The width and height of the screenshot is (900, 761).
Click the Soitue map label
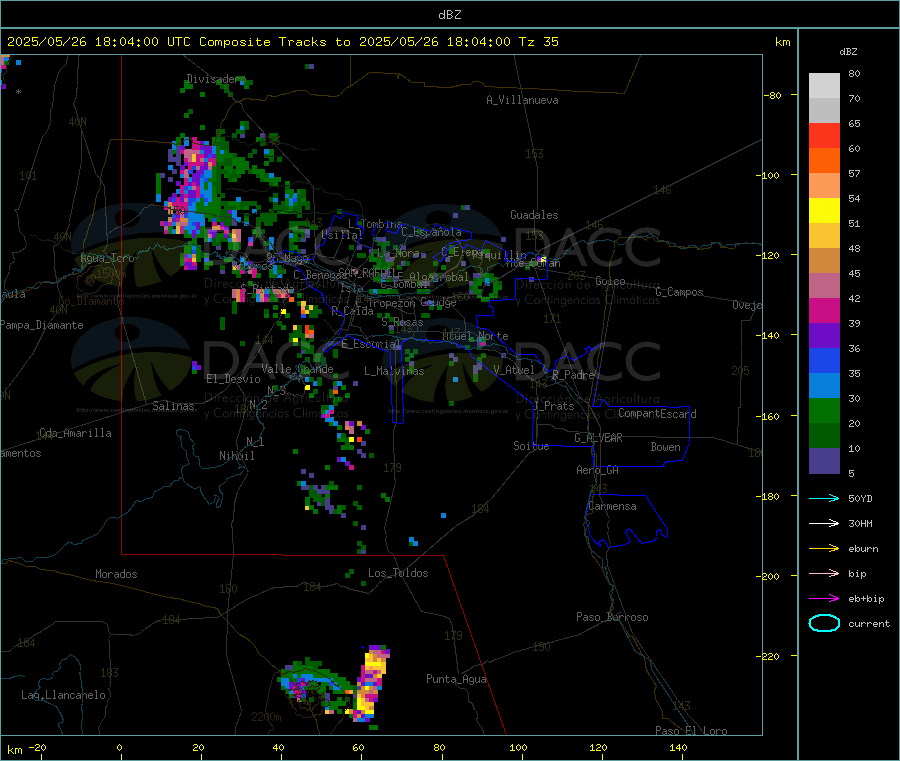(x=531, y=446)
